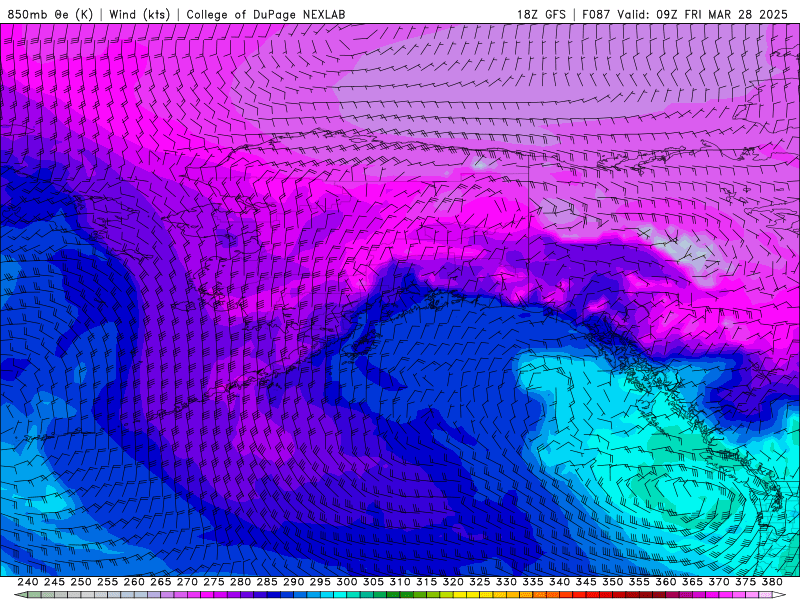Click the 280 value on the color scale
Screen dimensions: 800x600
tap(240, 582)
